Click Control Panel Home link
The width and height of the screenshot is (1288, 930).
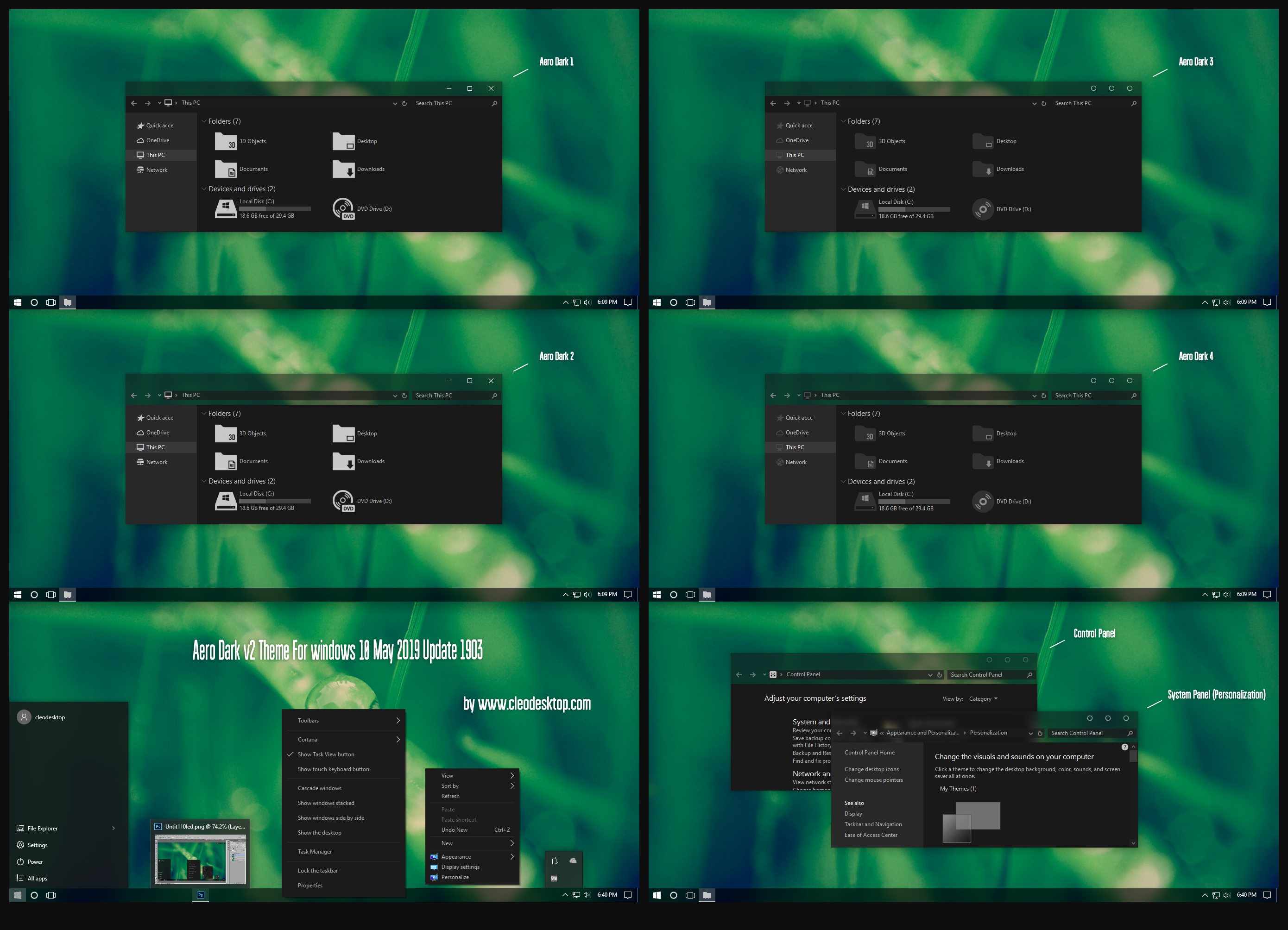point(869,753)
